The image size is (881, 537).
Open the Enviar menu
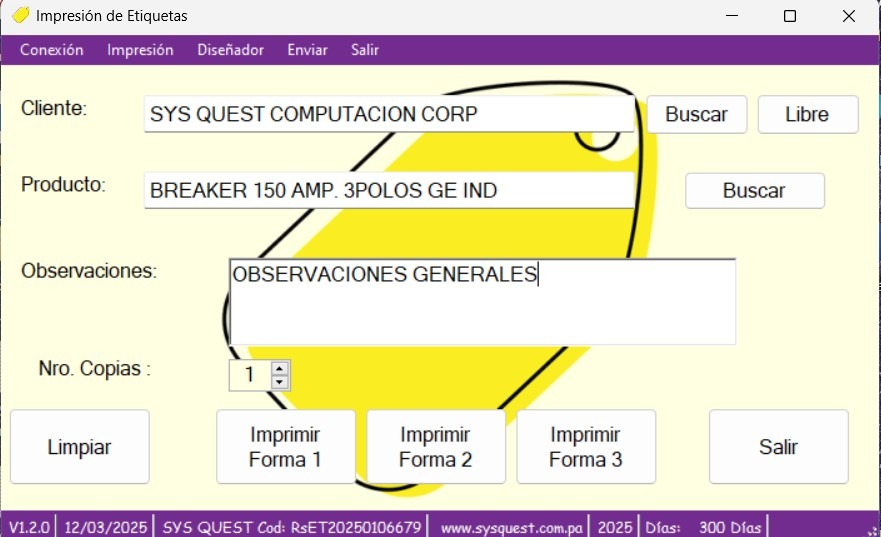(x=307, y=50)
